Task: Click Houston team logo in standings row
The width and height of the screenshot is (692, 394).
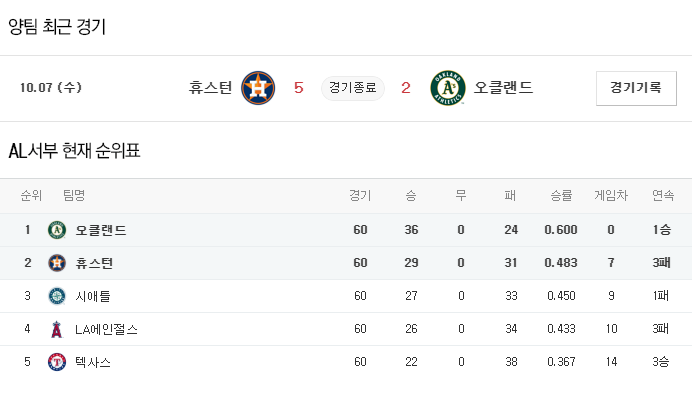Action: pyautogui.click(x=57, y=263)
